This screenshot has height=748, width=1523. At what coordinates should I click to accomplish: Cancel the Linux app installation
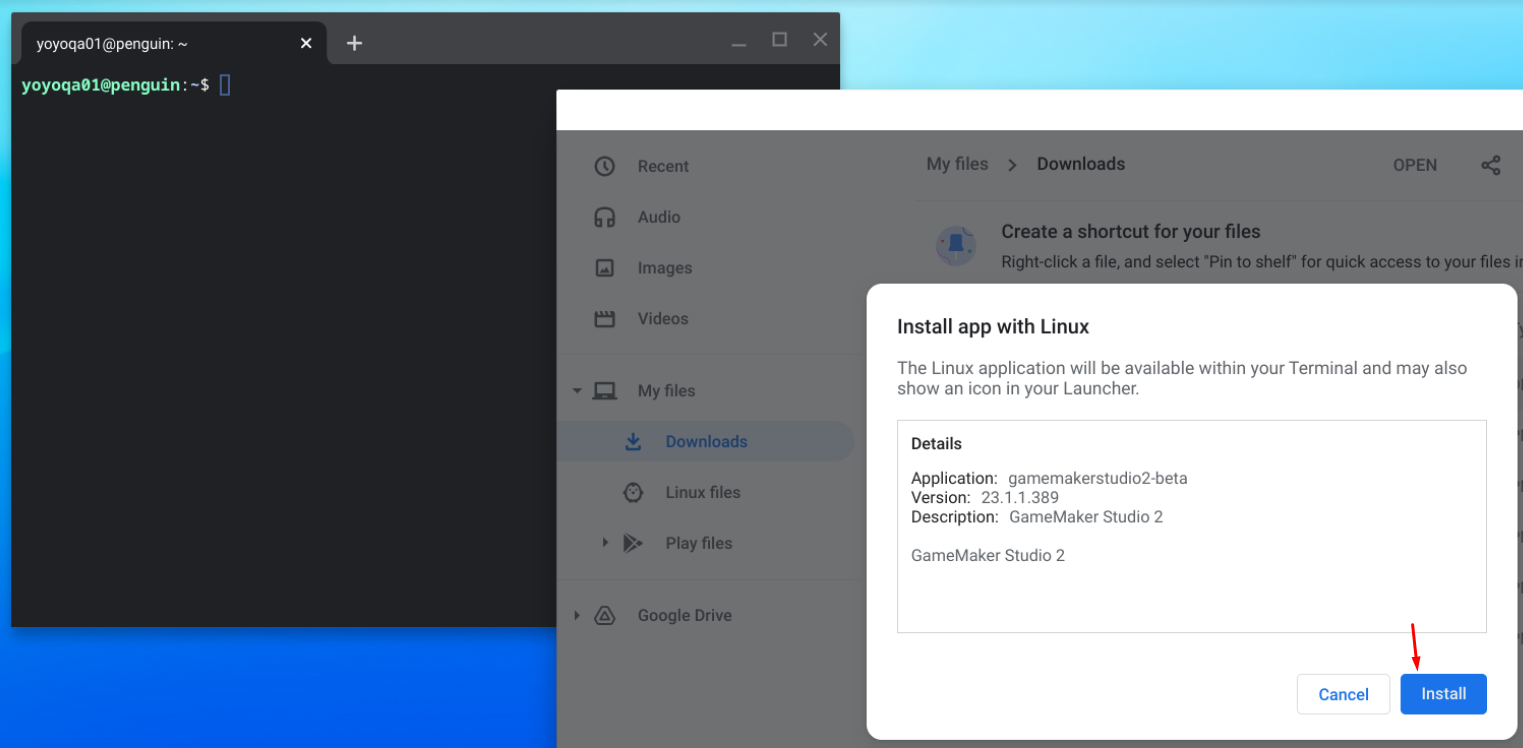(1343, 694)
